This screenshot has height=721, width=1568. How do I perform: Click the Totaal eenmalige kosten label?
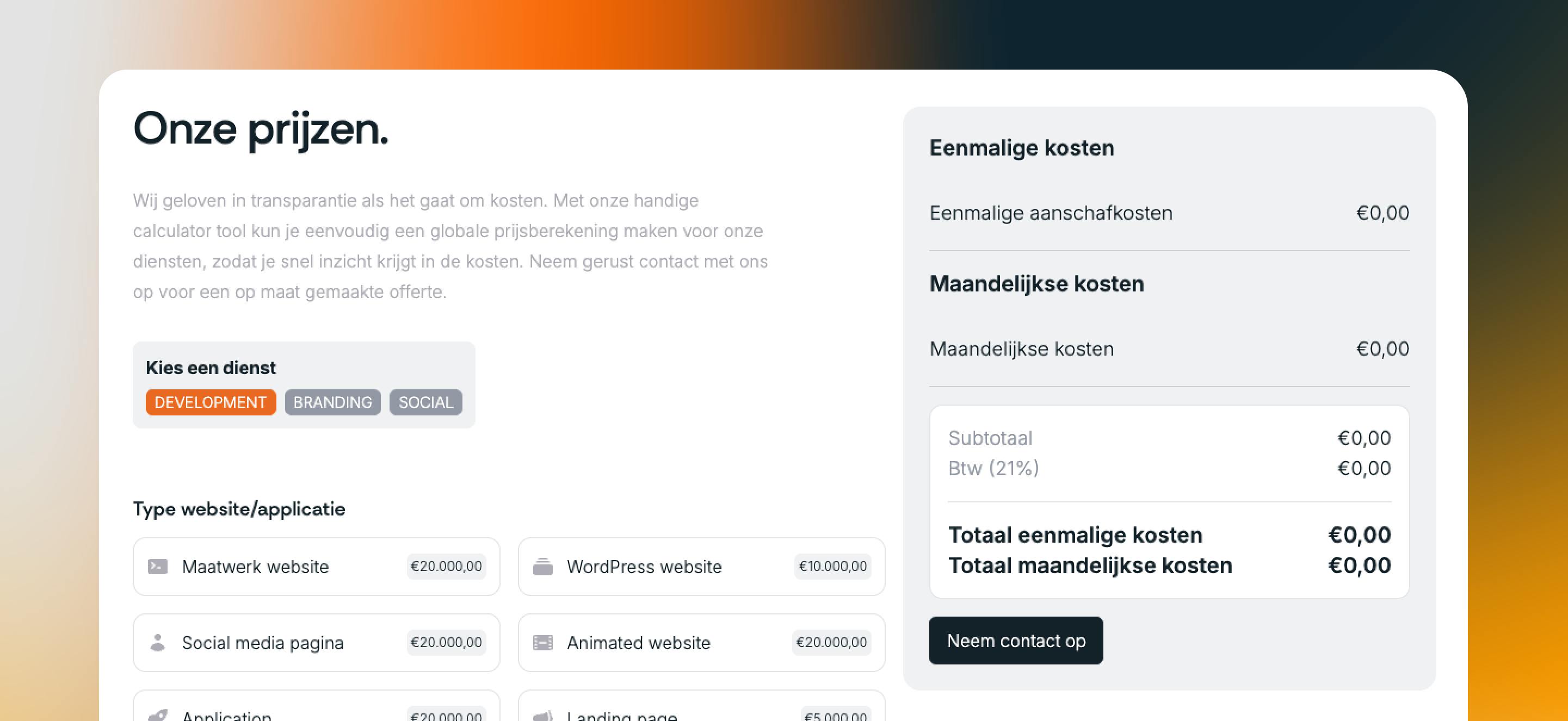pos(1075,535)
